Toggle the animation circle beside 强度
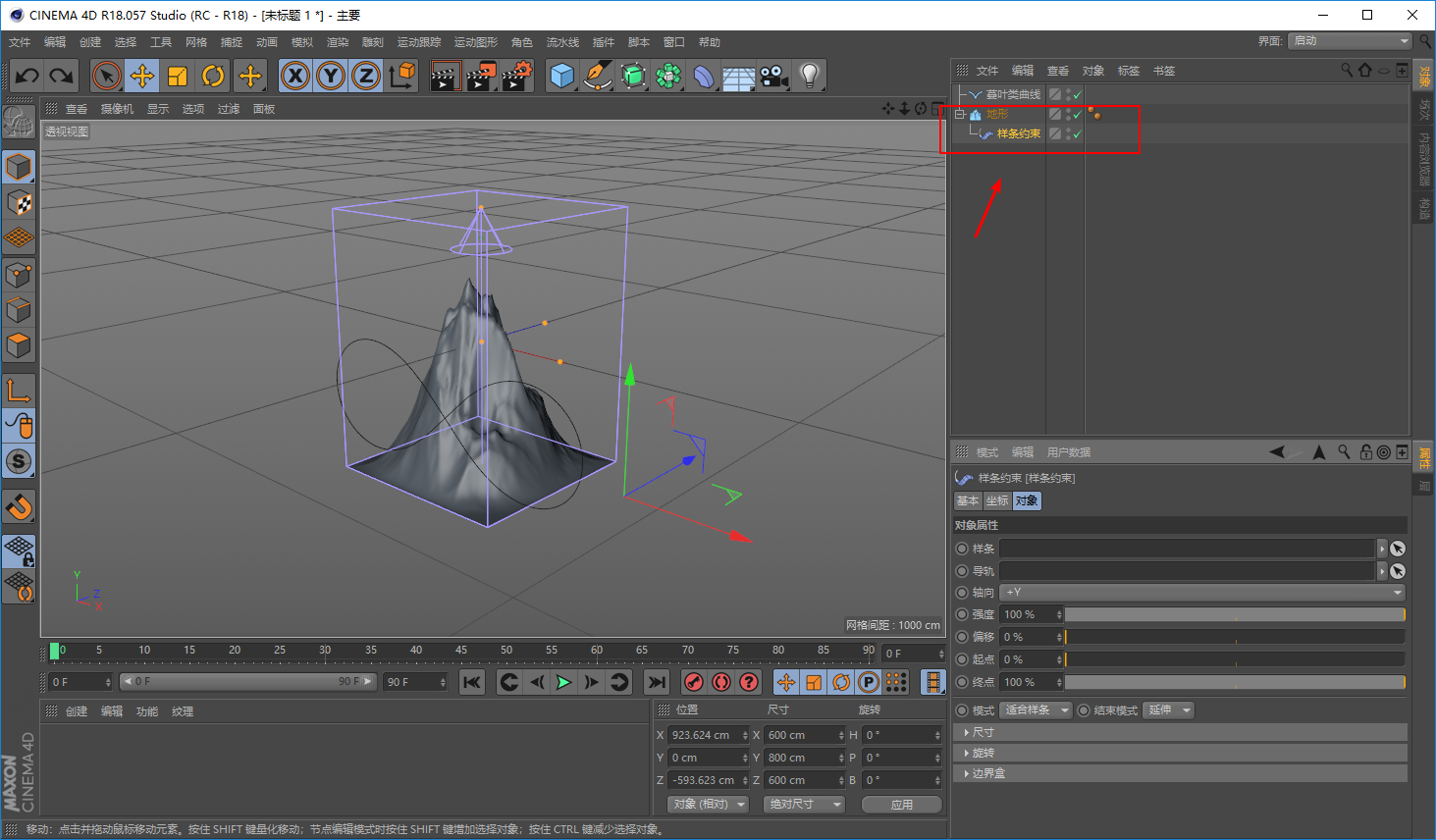The height and width of the screenshot is (840, 1436). pyautogui.click(x=962, y=614)
